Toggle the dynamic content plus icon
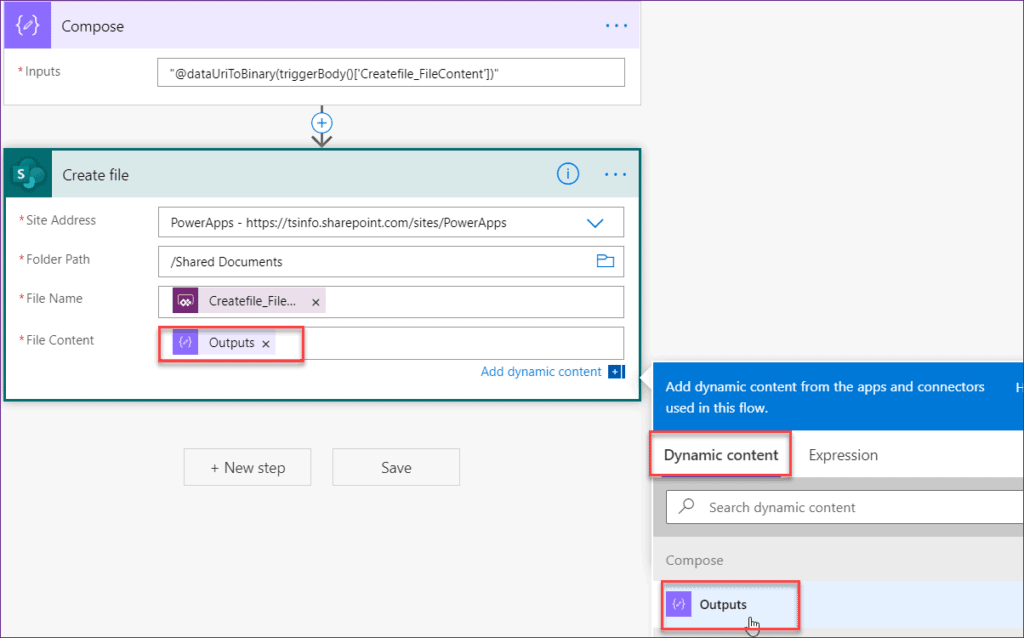1024x638 pixels. pyautogui.click(x=616, y=372)
